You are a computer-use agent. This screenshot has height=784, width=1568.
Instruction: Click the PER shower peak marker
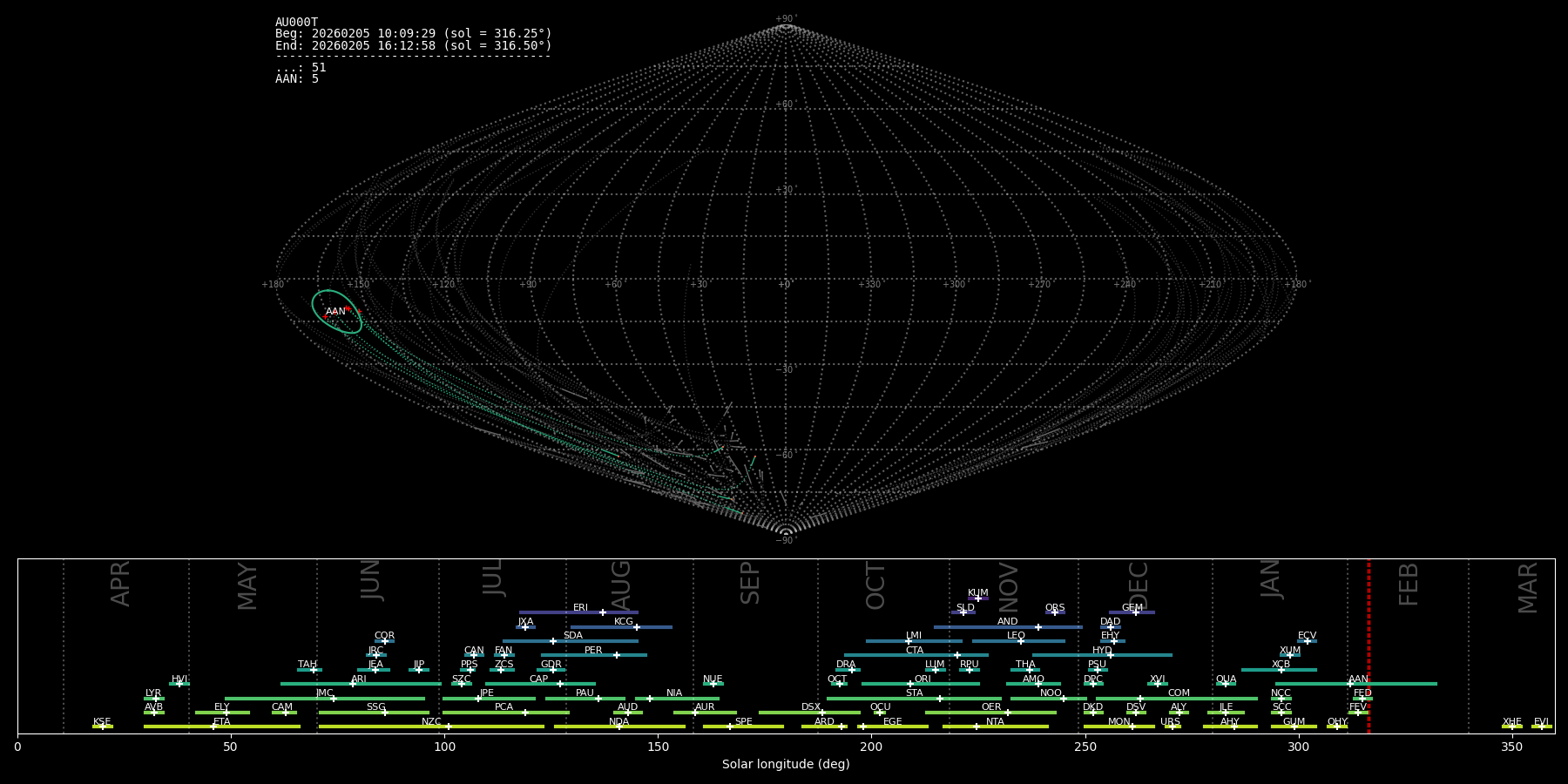(x=617, y=655)
